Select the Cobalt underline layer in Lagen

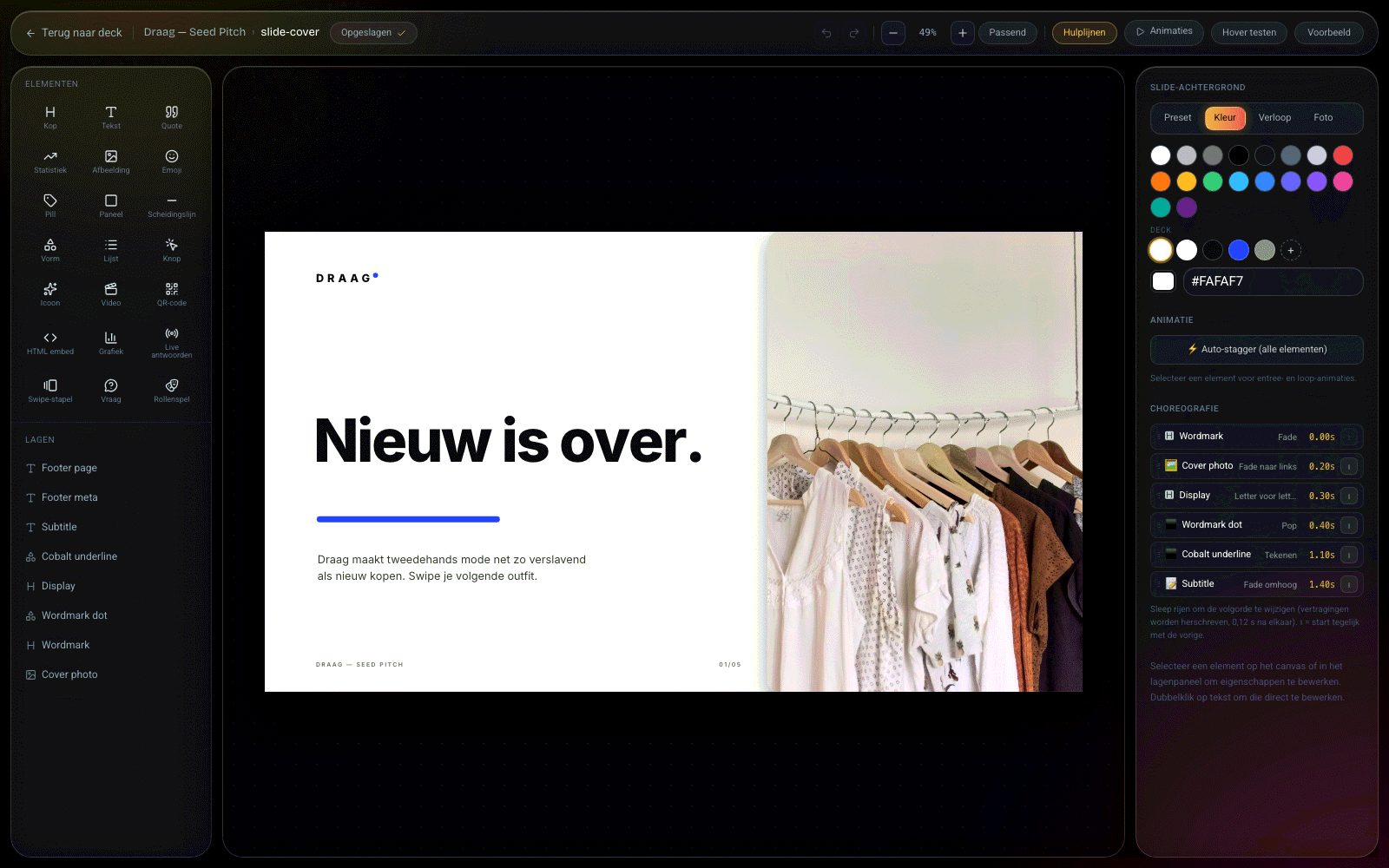111,556
